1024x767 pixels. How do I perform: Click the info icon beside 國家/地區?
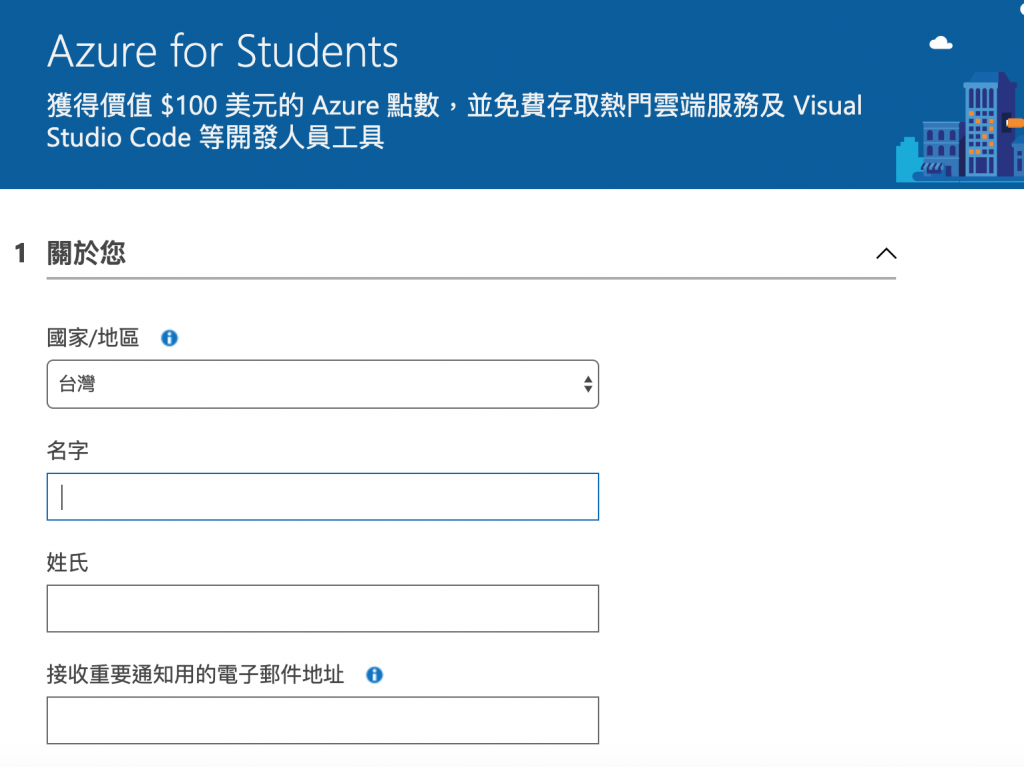169,338
